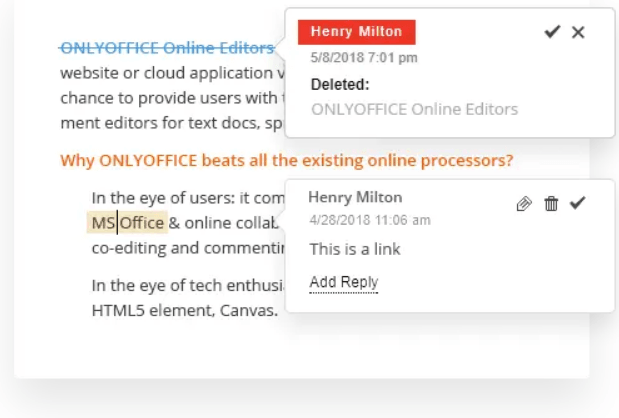Click the timestamp '5/8/2018 7:01 pm'
619x418 pixels.
364,58
